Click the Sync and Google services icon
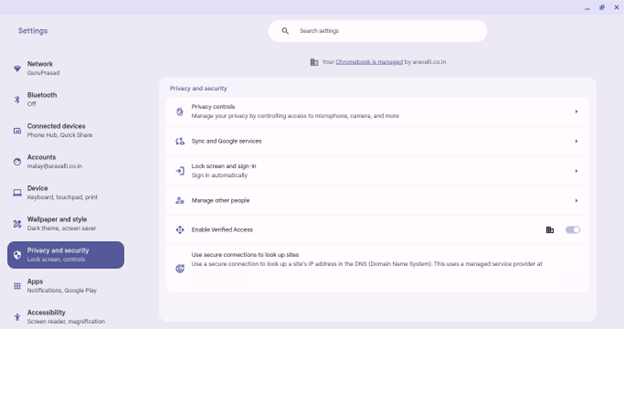This screenshot has width=624, height=403. point(180,141)
